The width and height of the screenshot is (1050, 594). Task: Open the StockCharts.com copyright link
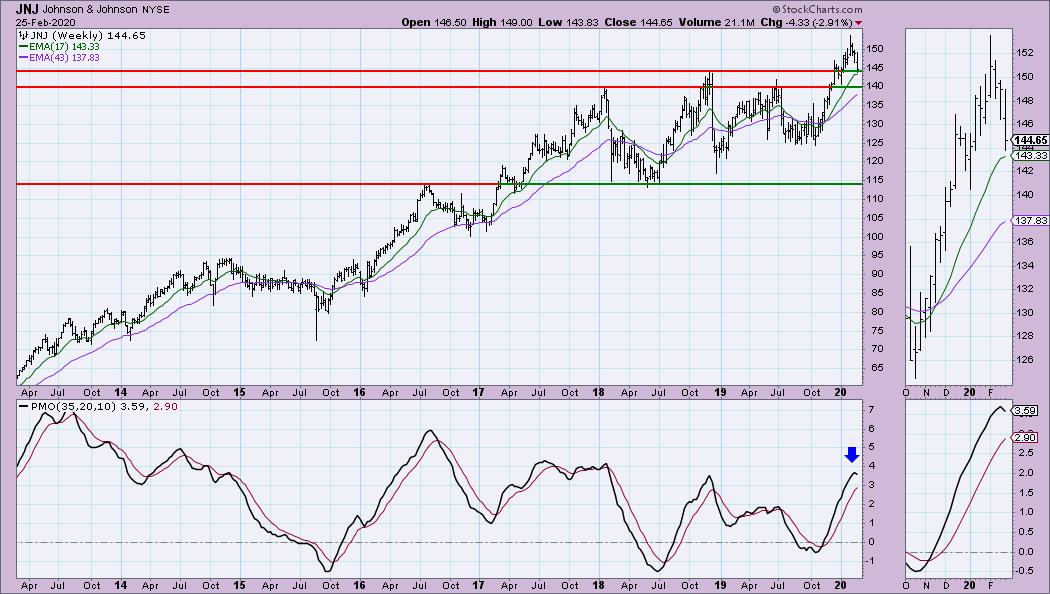(x=817, y=9)
